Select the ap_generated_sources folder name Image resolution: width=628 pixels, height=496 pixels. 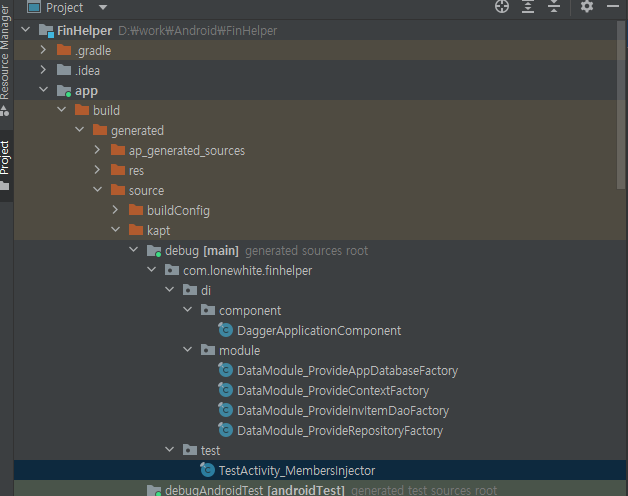tap(187, 151)
